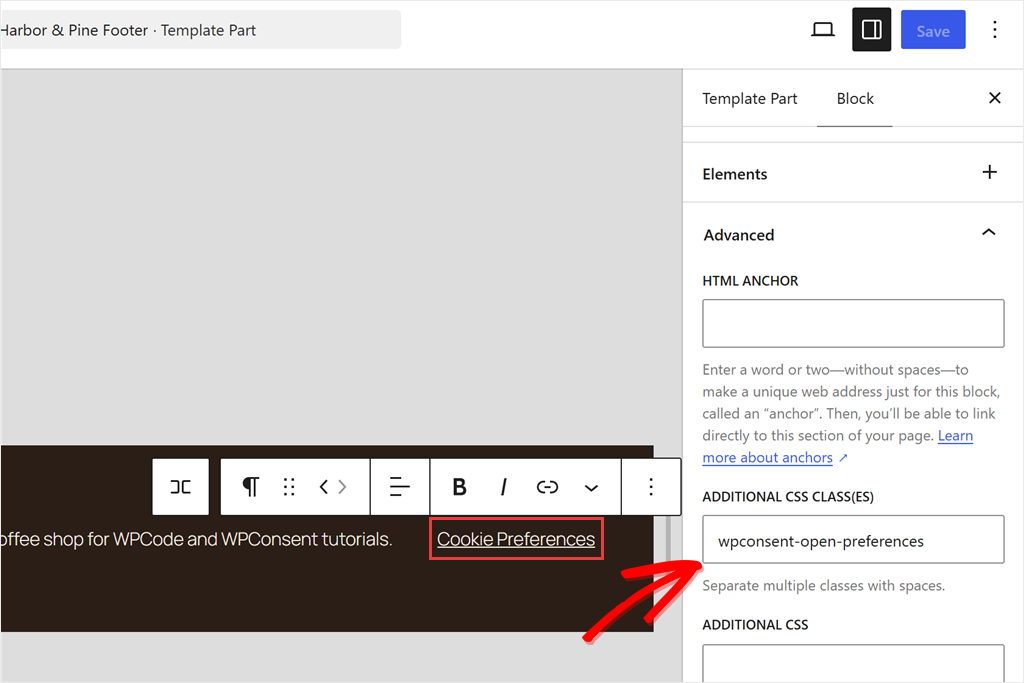Click the drag handle dots icon
The height and width of the screenshot is (683, 1024).
click(x=289, y=487)
